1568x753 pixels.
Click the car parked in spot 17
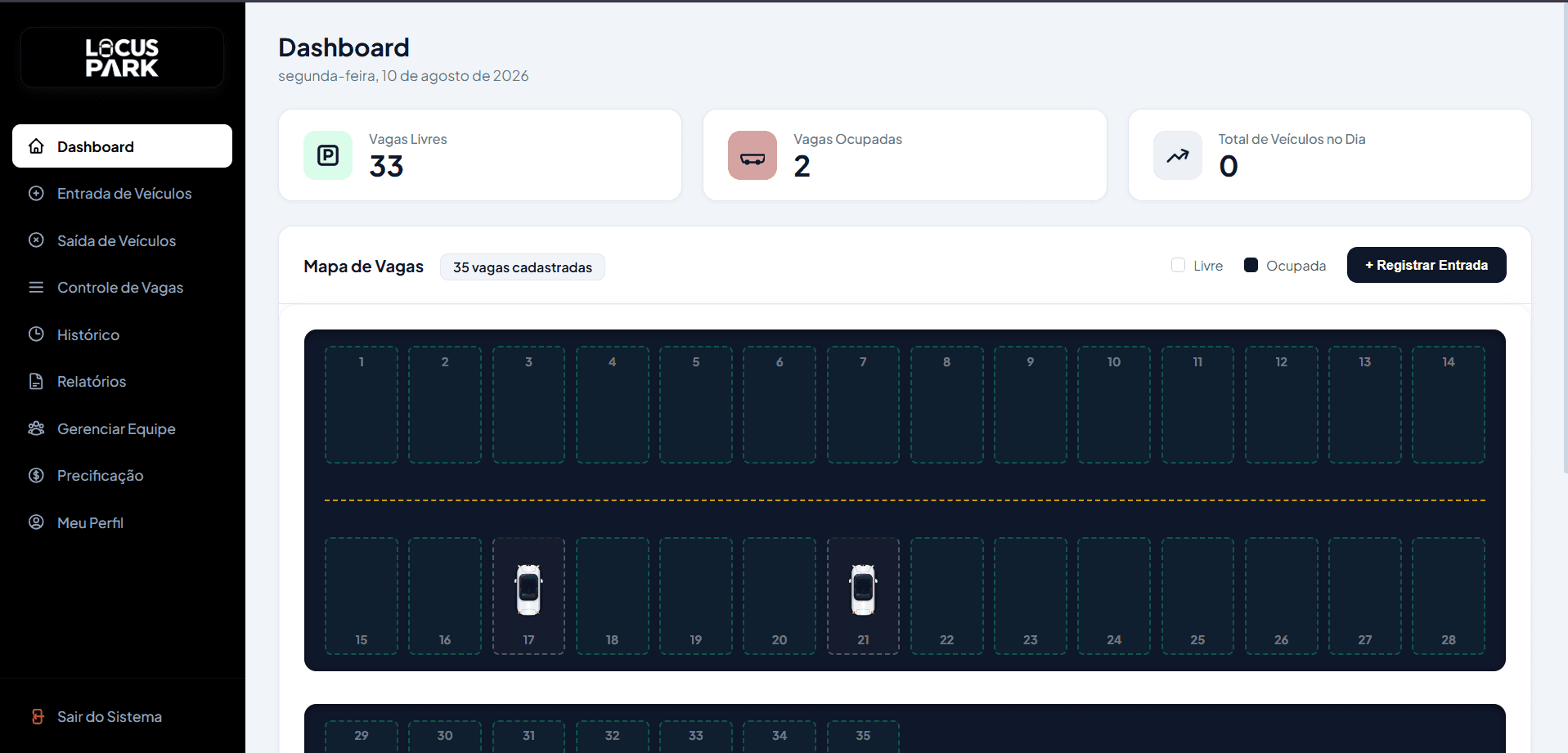click(x=528, y=589)
